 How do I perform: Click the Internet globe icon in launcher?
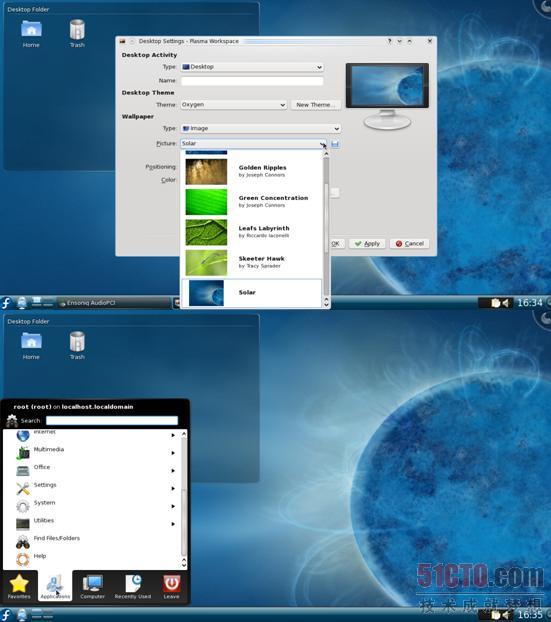point(23,436)
